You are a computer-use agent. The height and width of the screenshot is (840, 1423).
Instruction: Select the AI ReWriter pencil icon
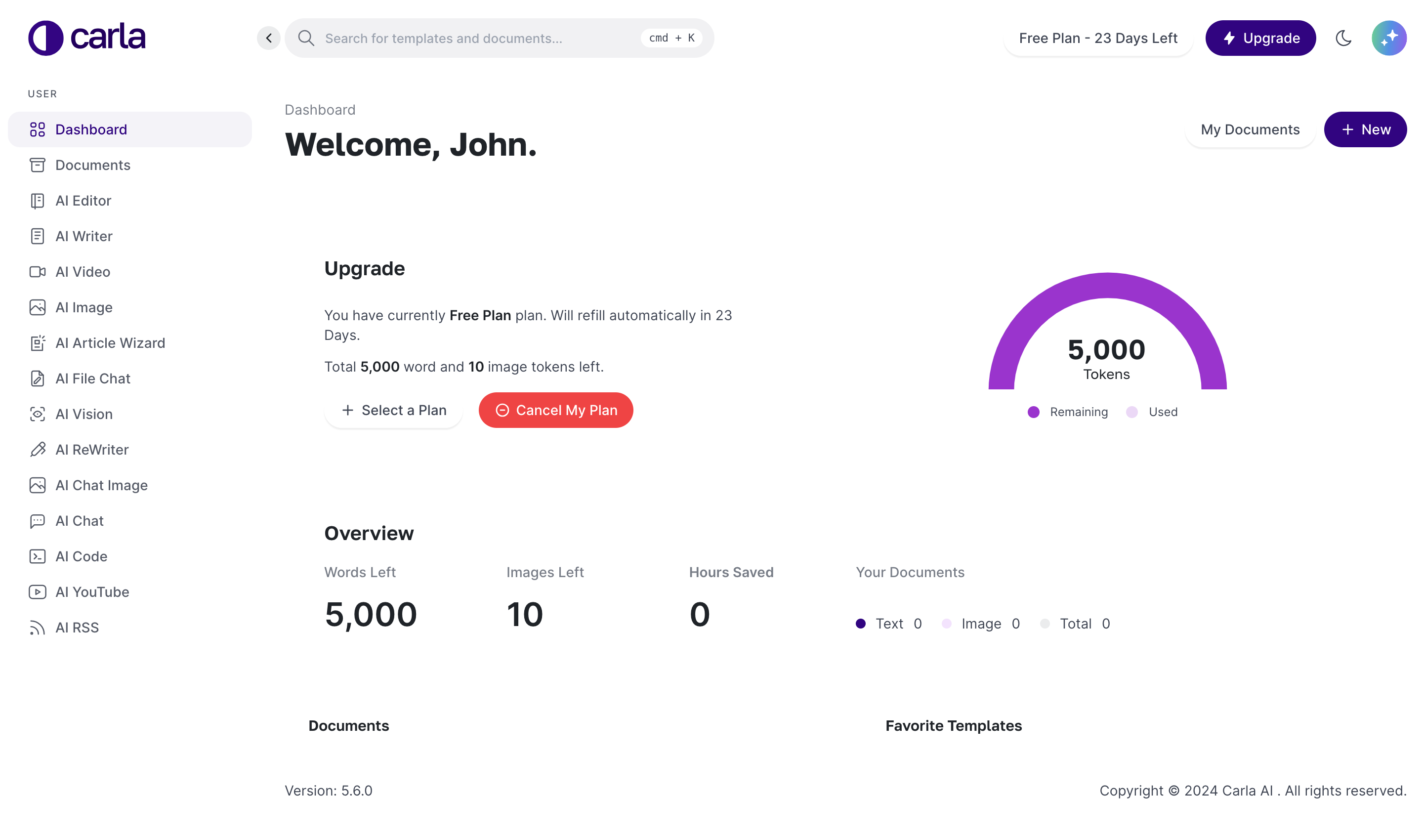[x=38, y=450]
